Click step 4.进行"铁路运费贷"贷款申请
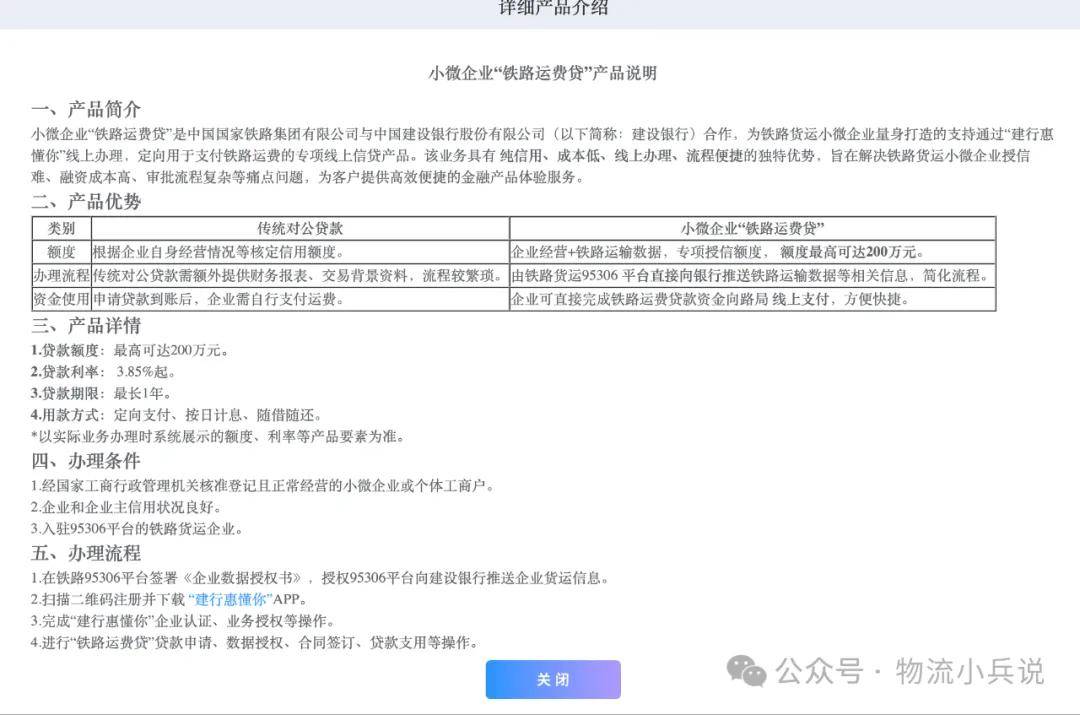This screenshot has height=715, width=1080. tap(255, 642)
